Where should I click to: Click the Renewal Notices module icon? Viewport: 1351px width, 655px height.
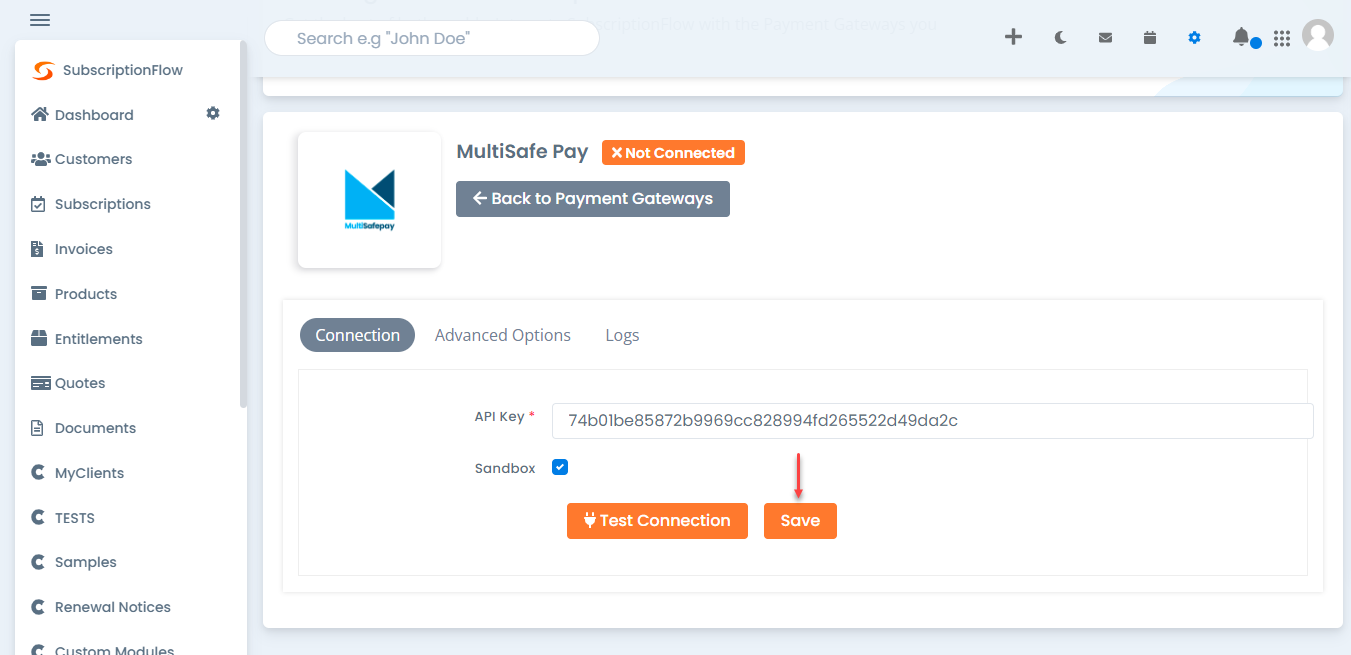(38, 607)
